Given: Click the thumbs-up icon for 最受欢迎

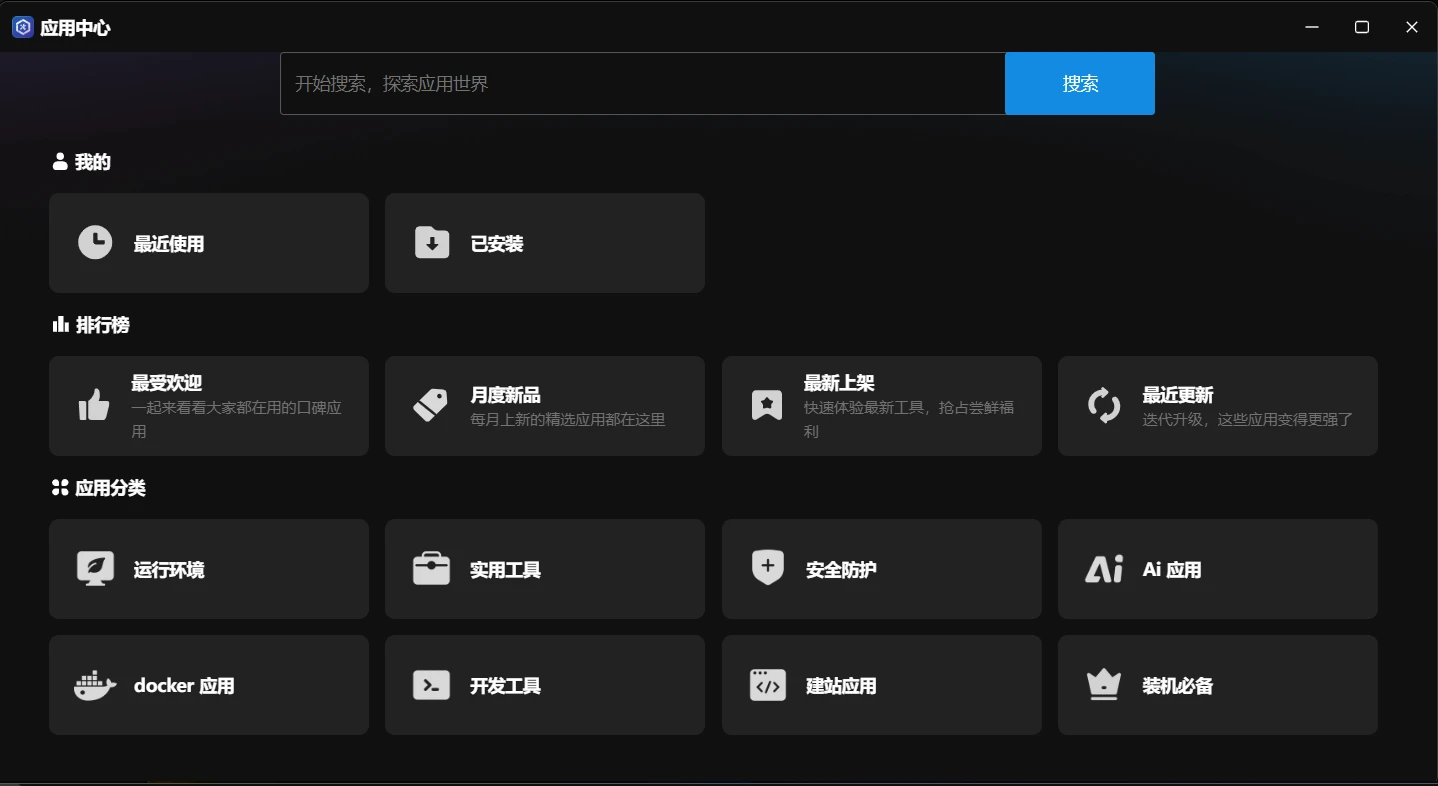Looking at the screenshot, I should 94,406.
